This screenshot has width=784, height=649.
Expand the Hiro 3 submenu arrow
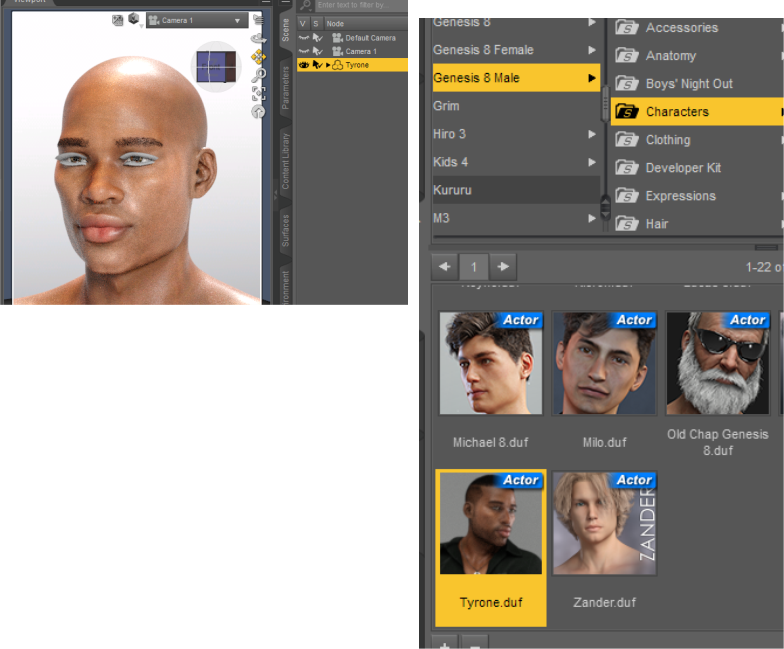point(592,134)
